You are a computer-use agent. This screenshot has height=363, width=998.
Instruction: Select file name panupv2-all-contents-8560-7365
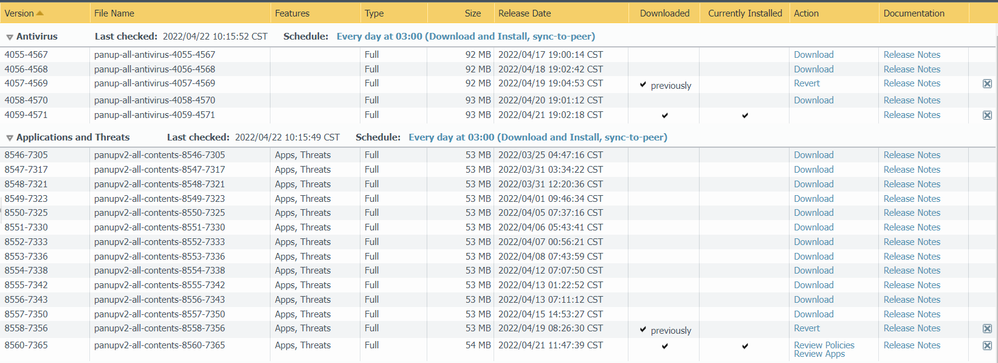point(159,345)
